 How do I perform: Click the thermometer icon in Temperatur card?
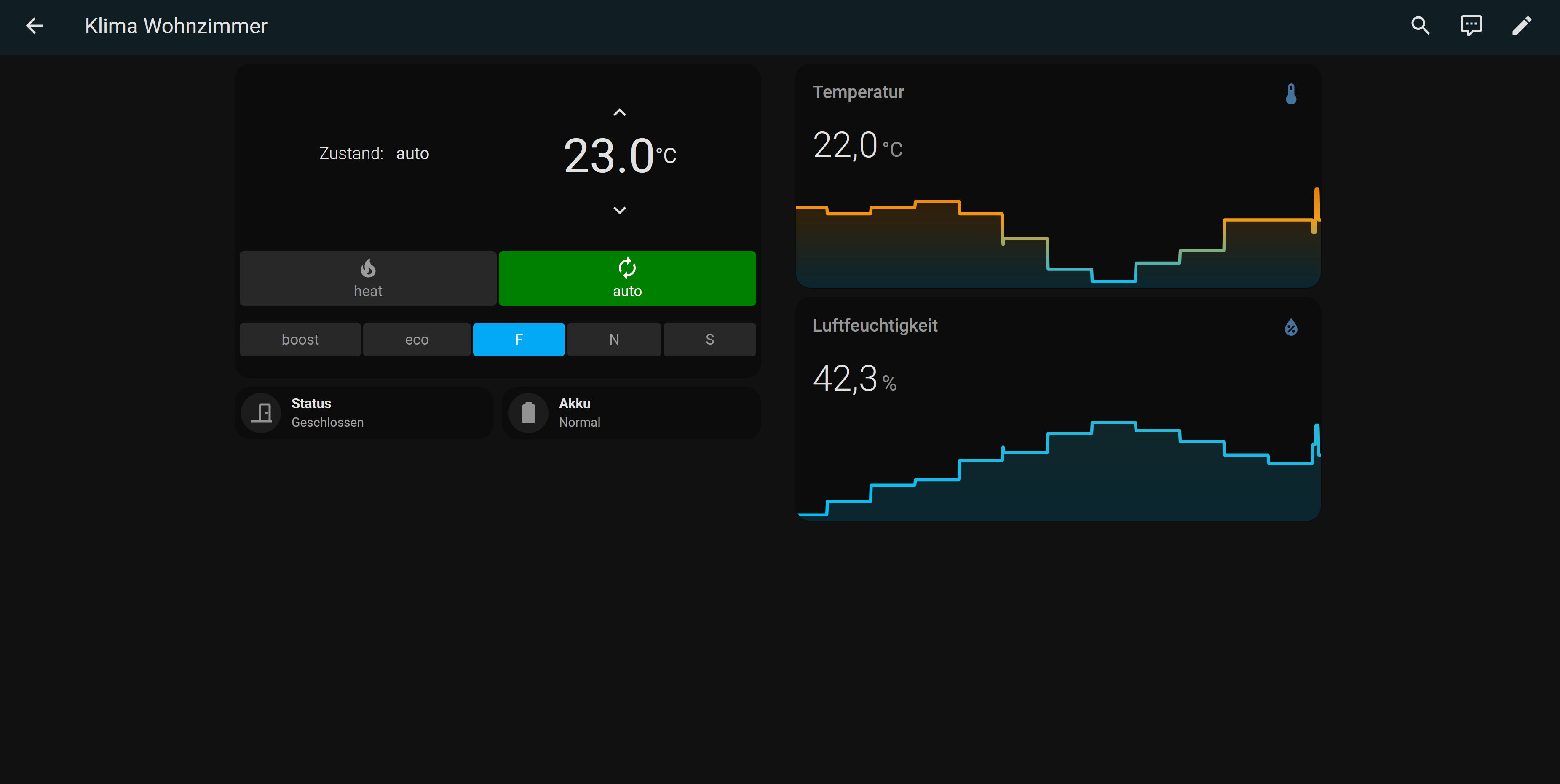(1291, 94)
